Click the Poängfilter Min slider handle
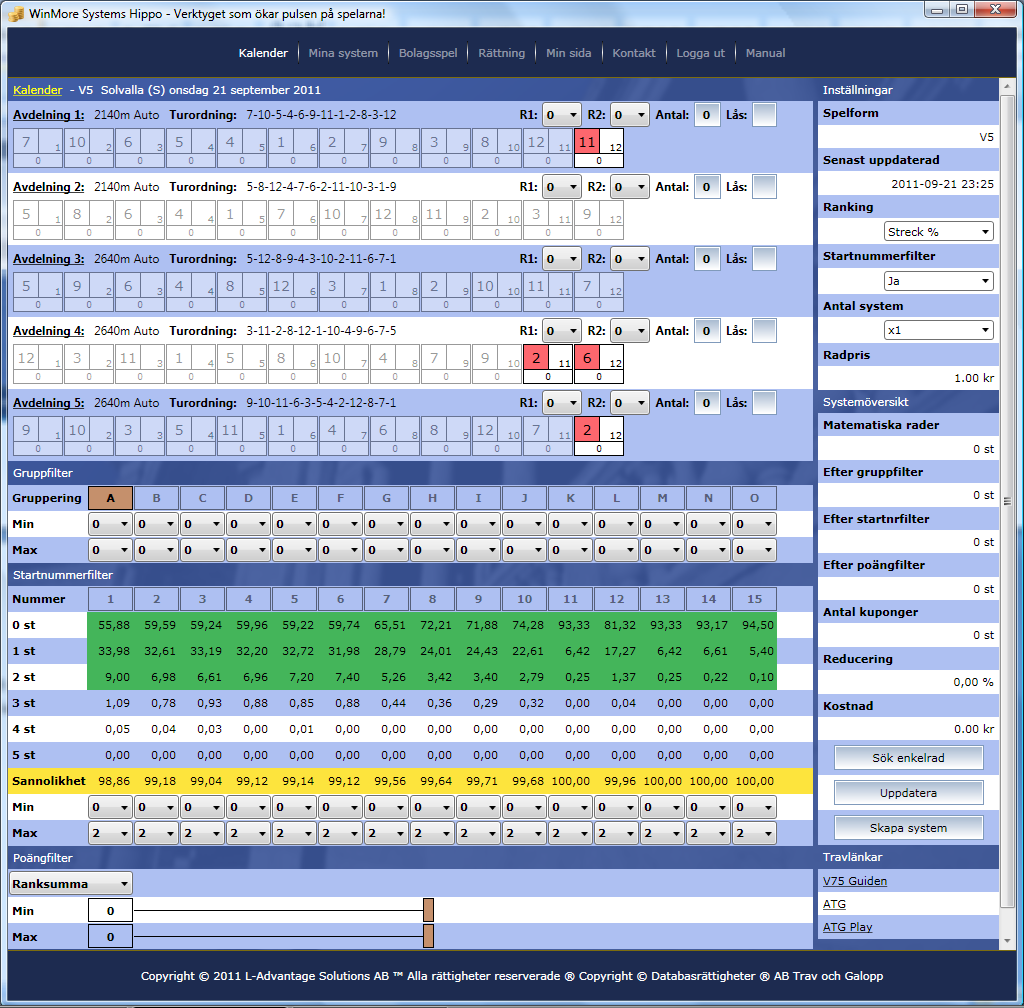 428,910
